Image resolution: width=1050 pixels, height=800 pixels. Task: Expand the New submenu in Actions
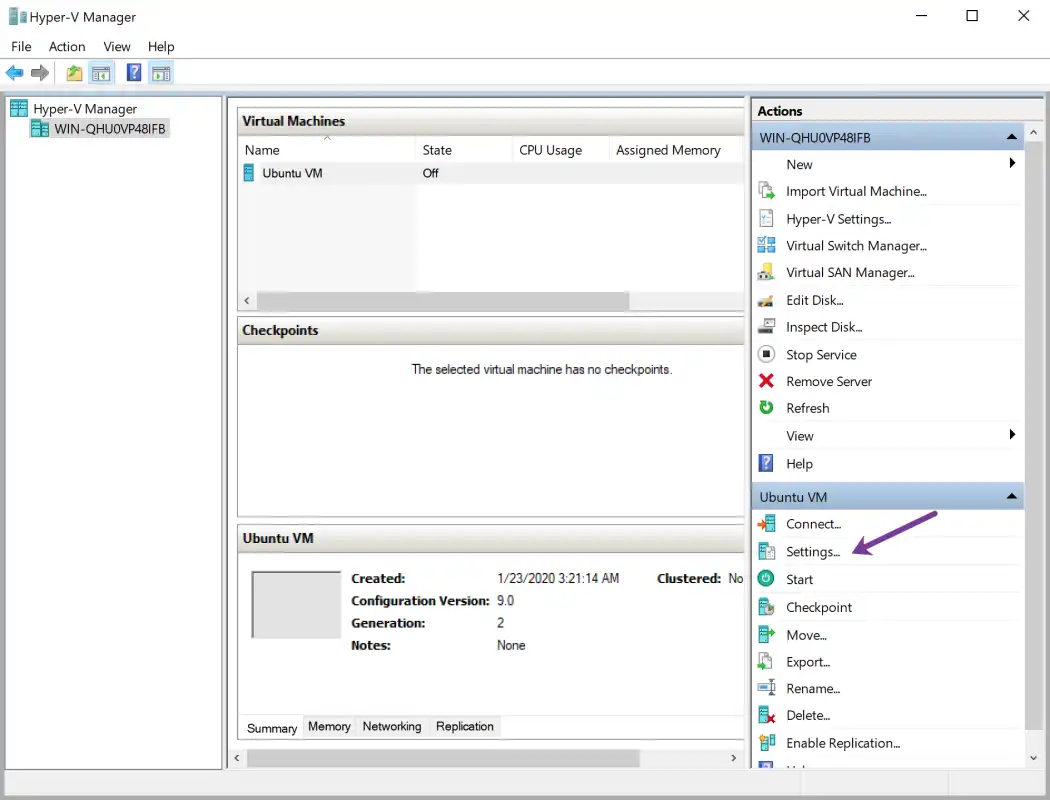(1012, 163)
